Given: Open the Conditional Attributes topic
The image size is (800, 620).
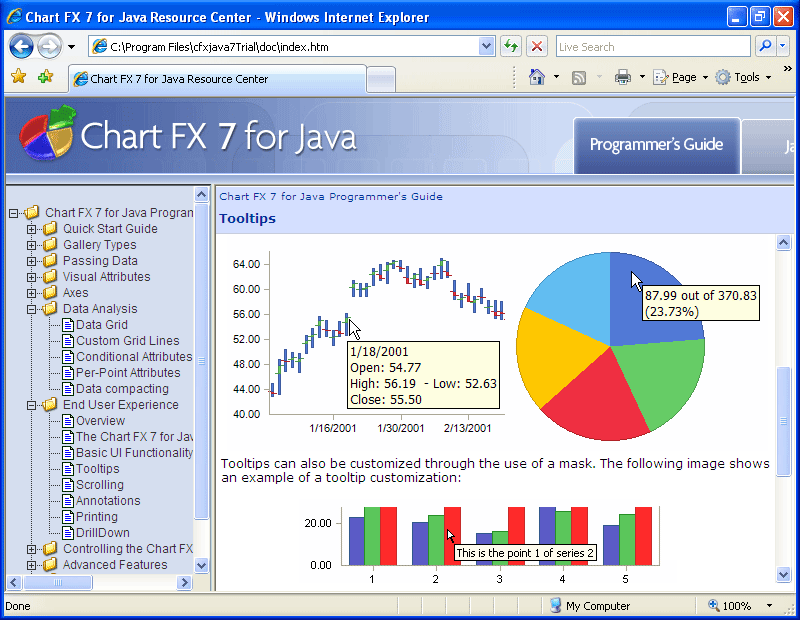Looking at the screenshot, I should coord(134,357).
